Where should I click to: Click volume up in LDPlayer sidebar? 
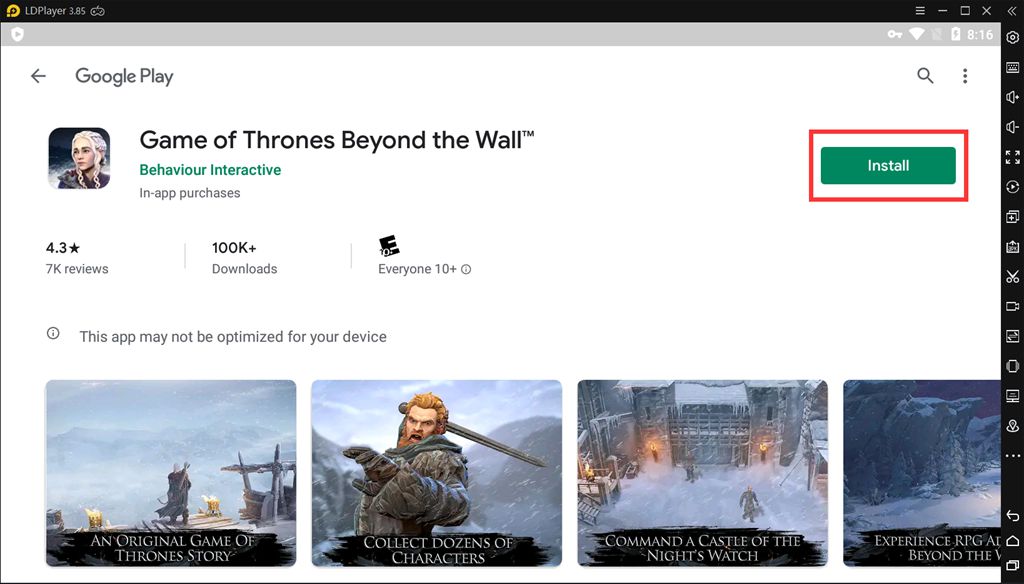tap(1012, 97)
